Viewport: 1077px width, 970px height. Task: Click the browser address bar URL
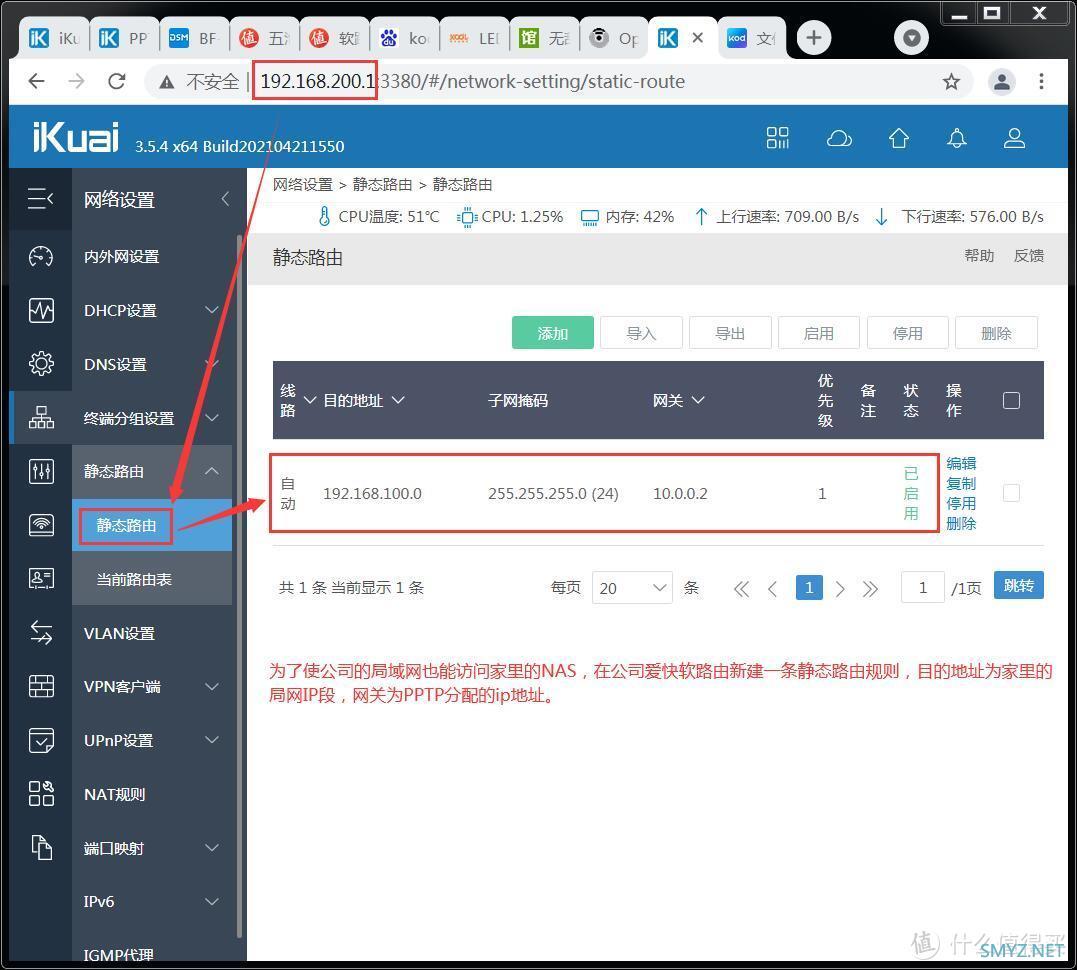(x=473, y=82)
